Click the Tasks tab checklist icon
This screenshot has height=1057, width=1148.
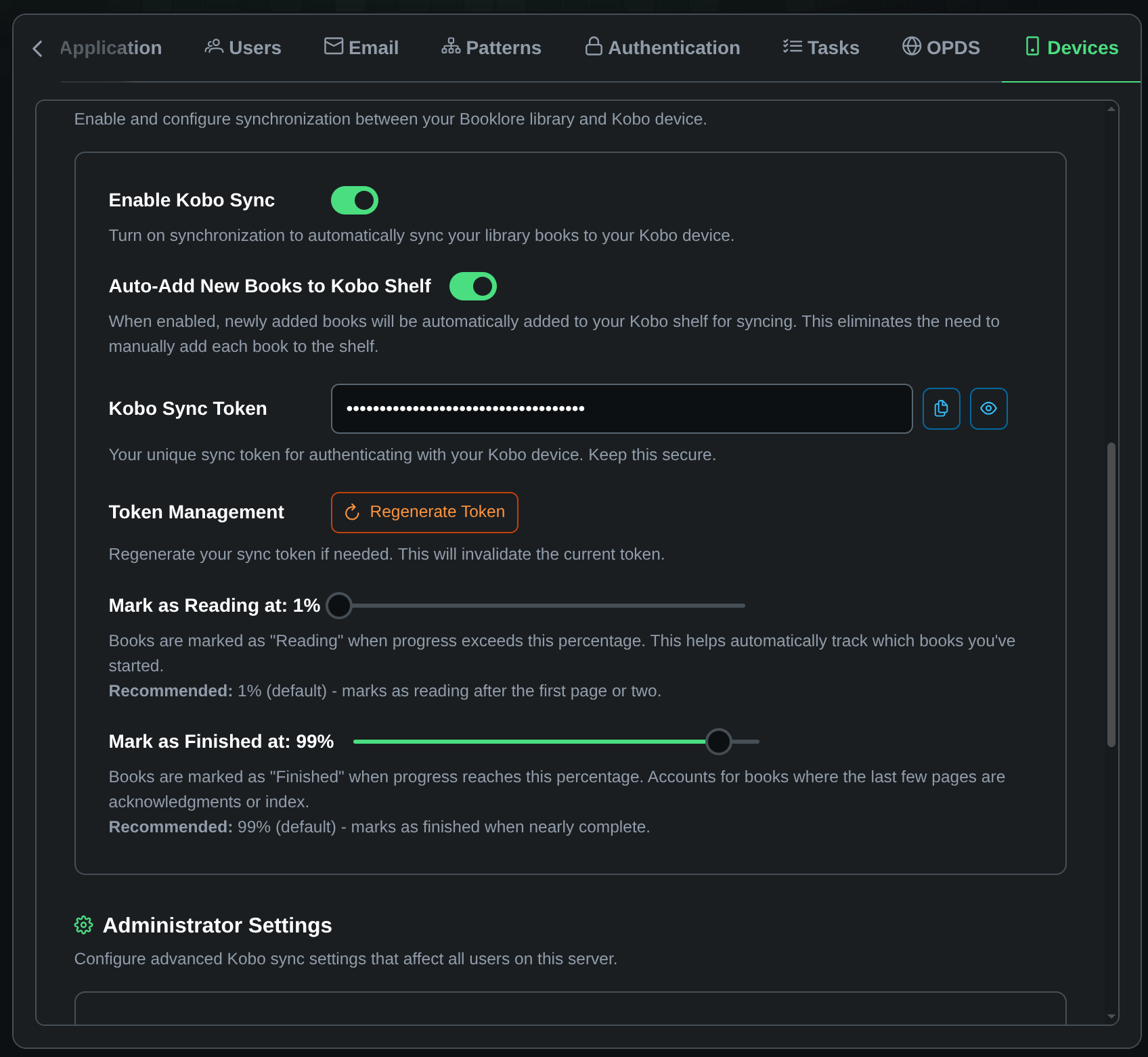click(793, 47)
